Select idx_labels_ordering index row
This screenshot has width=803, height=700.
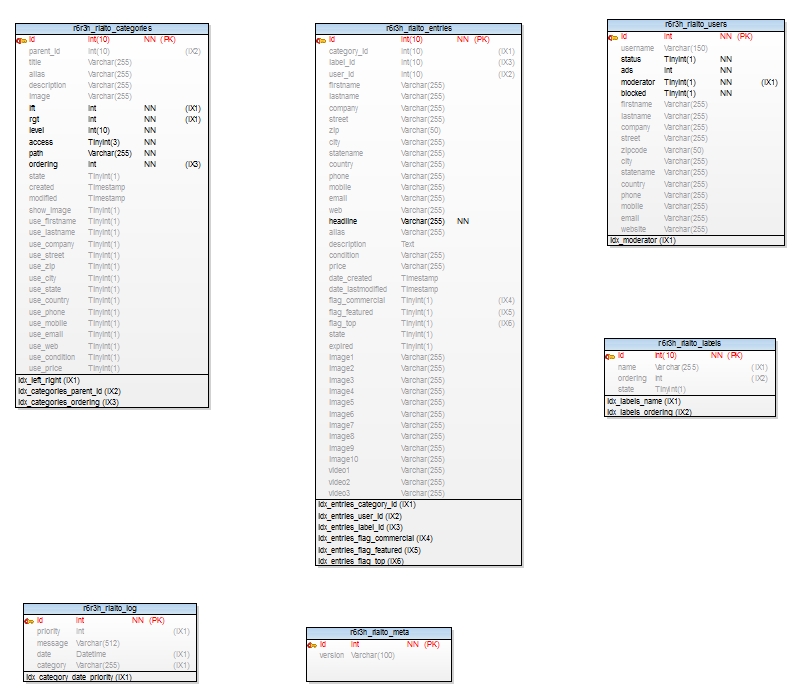coord(648,412)
